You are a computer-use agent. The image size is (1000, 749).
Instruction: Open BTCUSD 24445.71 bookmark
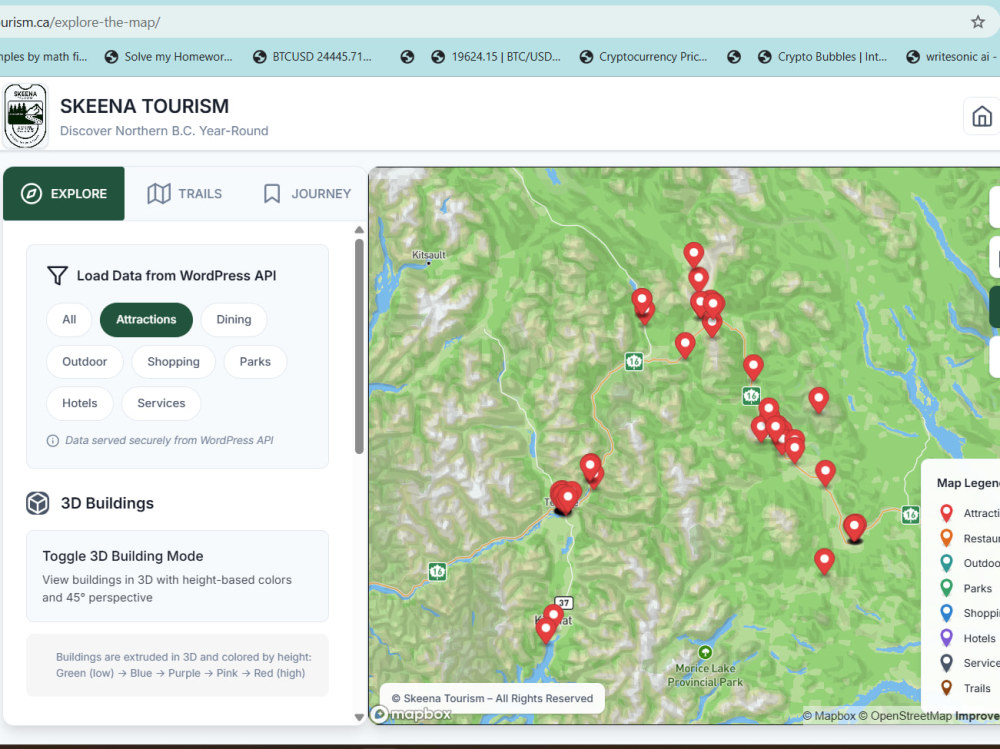[x=312, y=57]
